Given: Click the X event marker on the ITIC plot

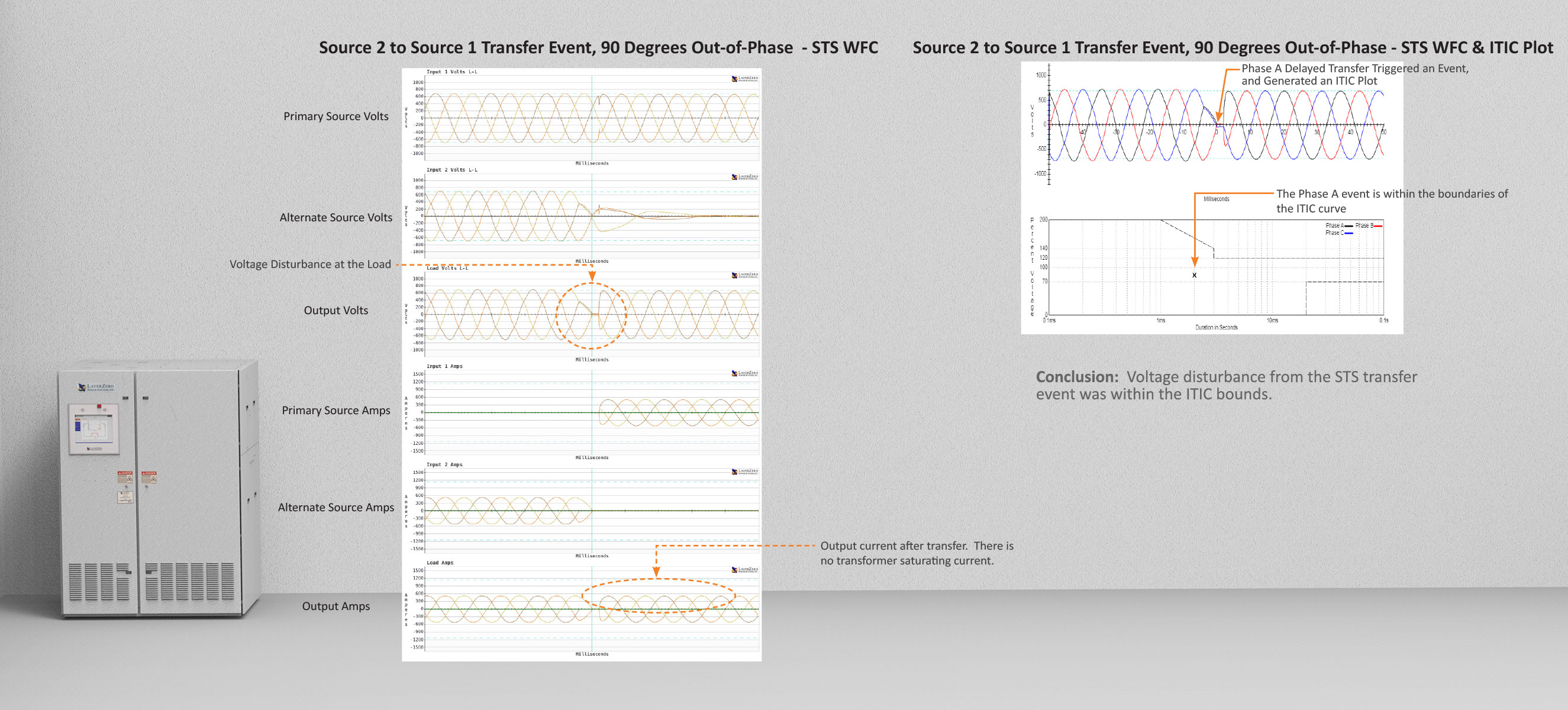Looking at the screenshot, I should [x=1194, y=275].
